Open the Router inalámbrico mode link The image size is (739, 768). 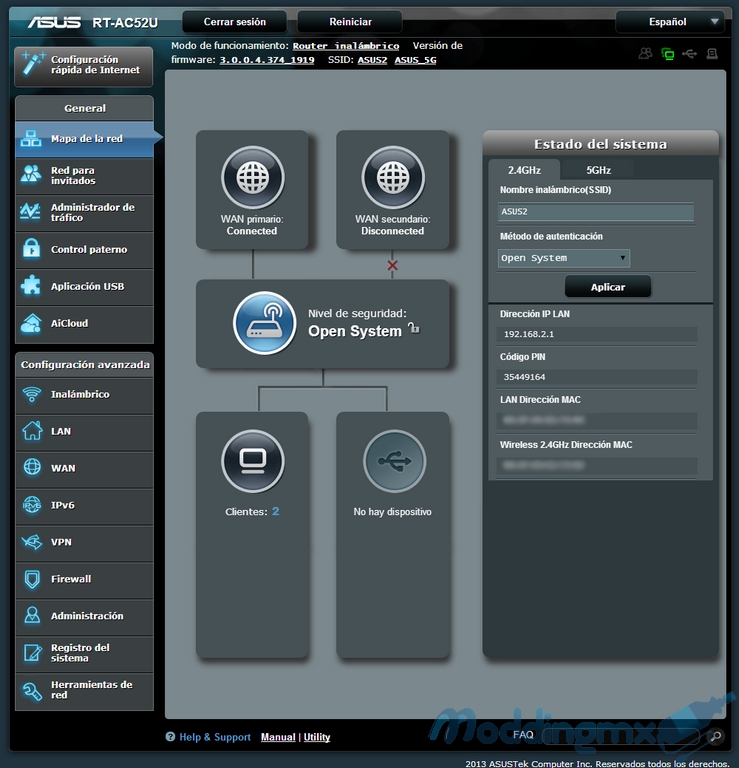(x=346, y=46)
